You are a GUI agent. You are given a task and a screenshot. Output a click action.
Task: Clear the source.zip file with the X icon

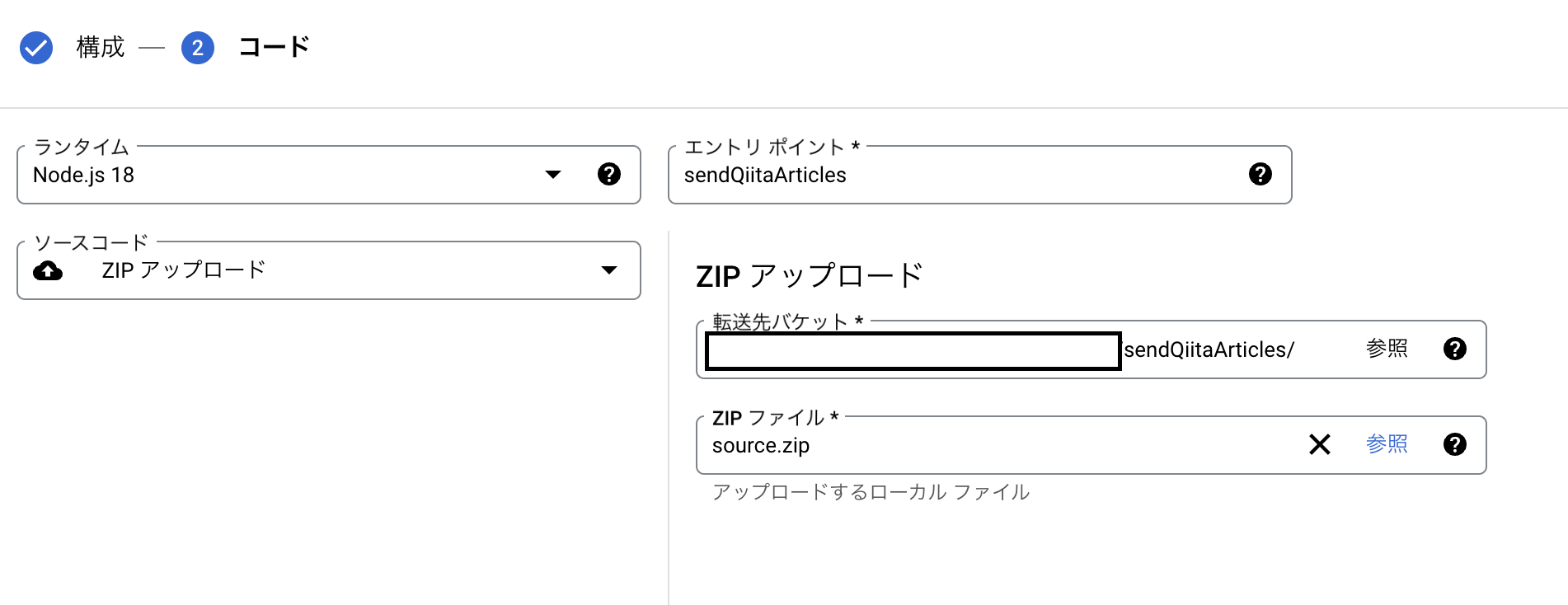tap(1320, 444)
